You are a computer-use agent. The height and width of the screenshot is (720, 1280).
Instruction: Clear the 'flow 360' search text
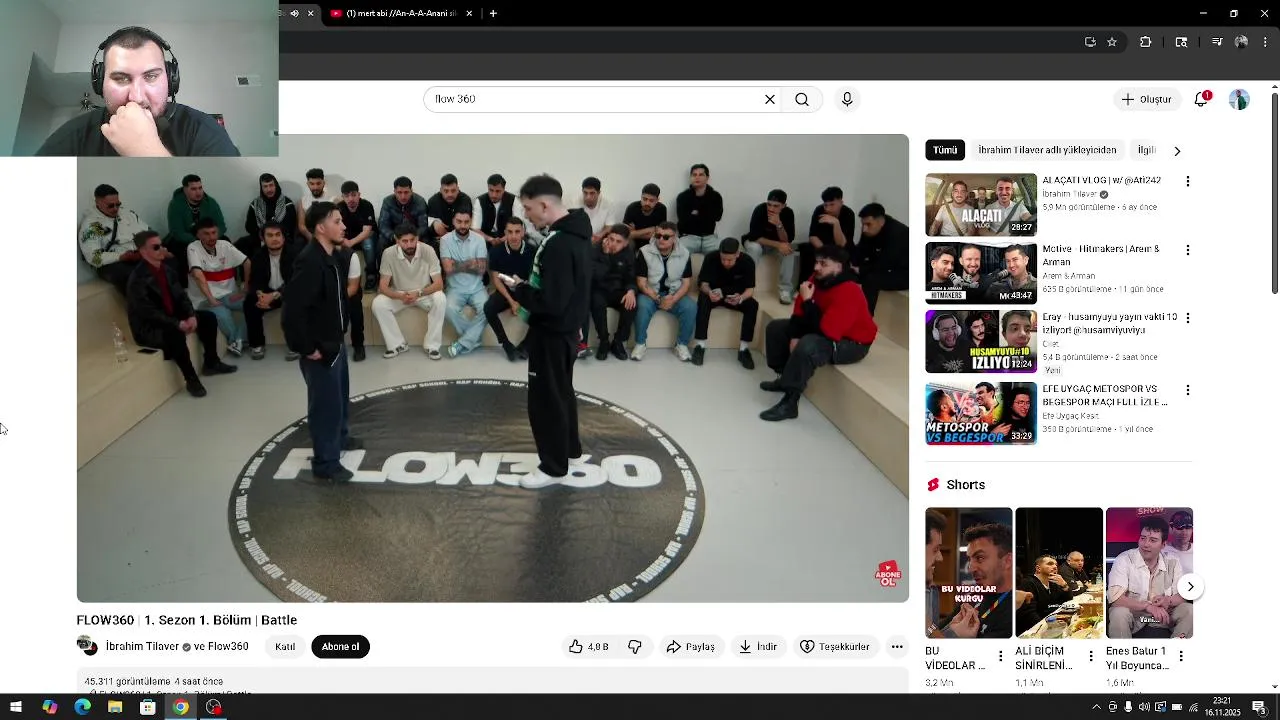point(770,99)
